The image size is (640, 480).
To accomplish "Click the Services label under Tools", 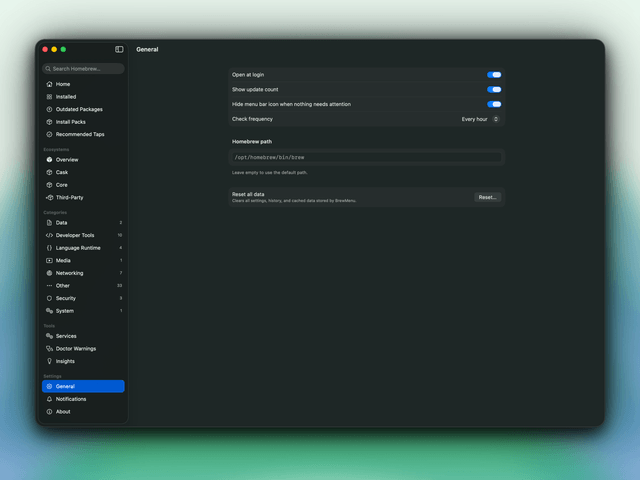I will [x=66, y=336].
